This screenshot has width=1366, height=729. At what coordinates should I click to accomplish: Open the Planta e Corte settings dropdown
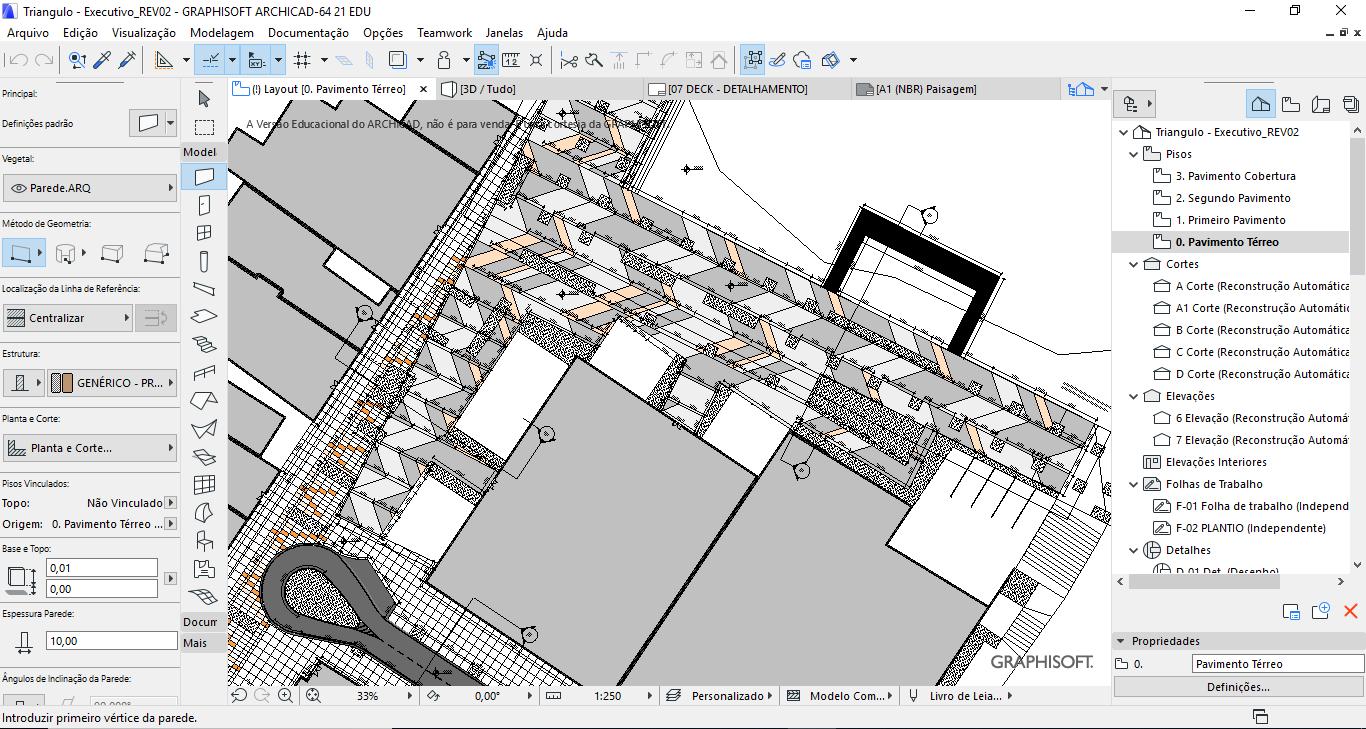pos(90,448)
